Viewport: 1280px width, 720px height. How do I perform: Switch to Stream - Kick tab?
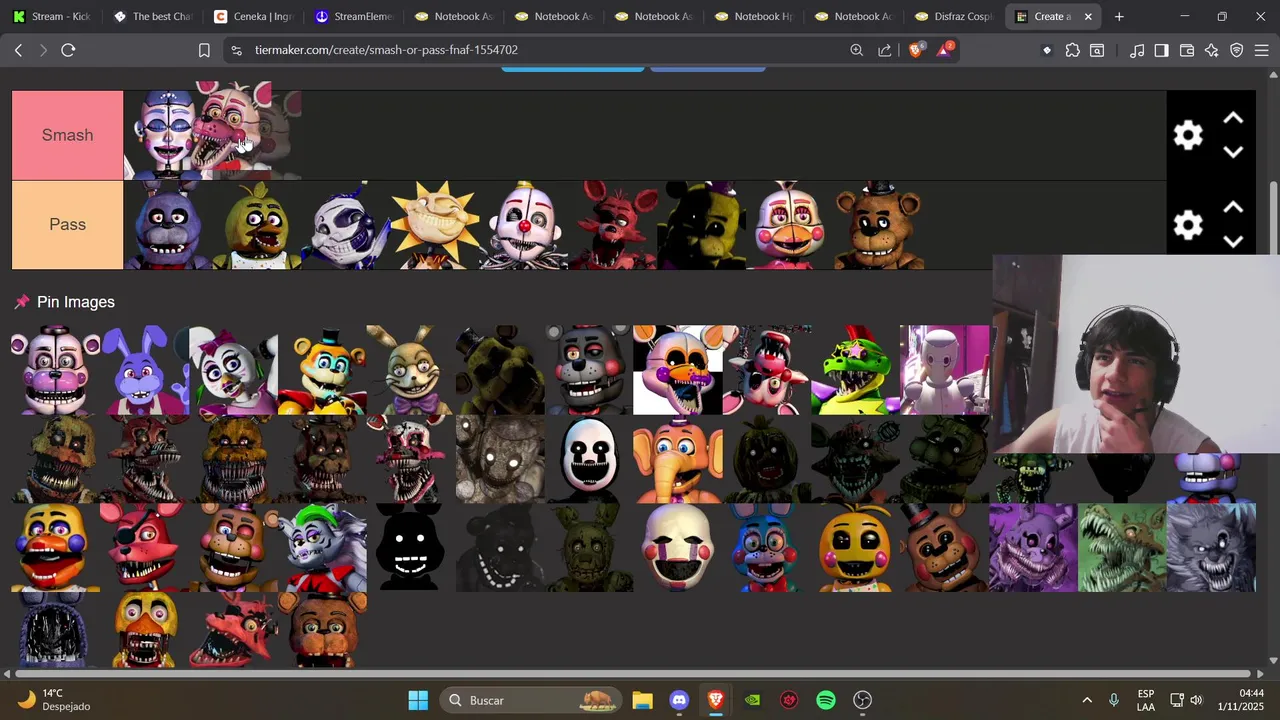[x=52, y=16]
